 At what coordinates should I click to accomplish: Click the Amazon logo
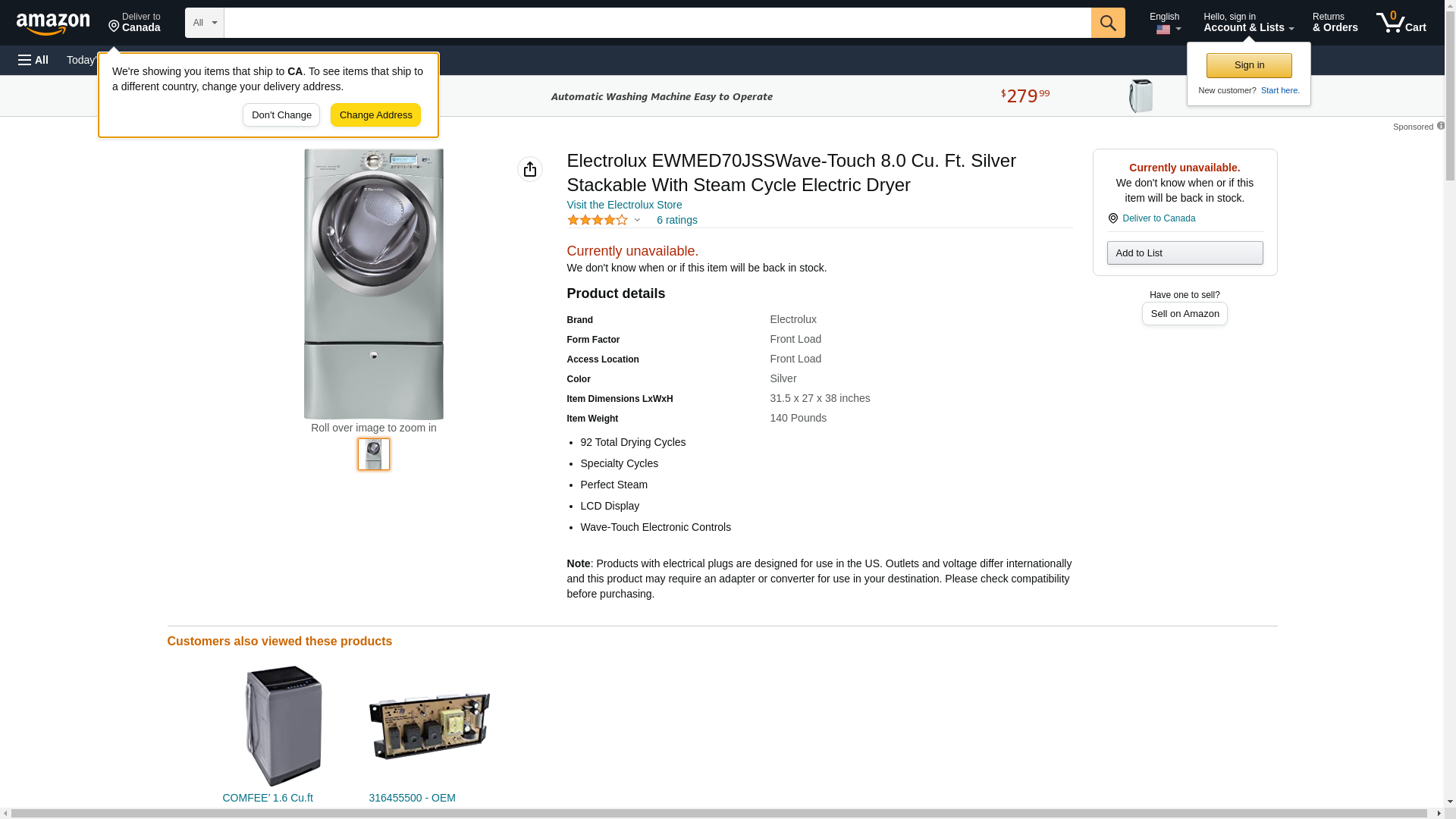coord(53,24)
